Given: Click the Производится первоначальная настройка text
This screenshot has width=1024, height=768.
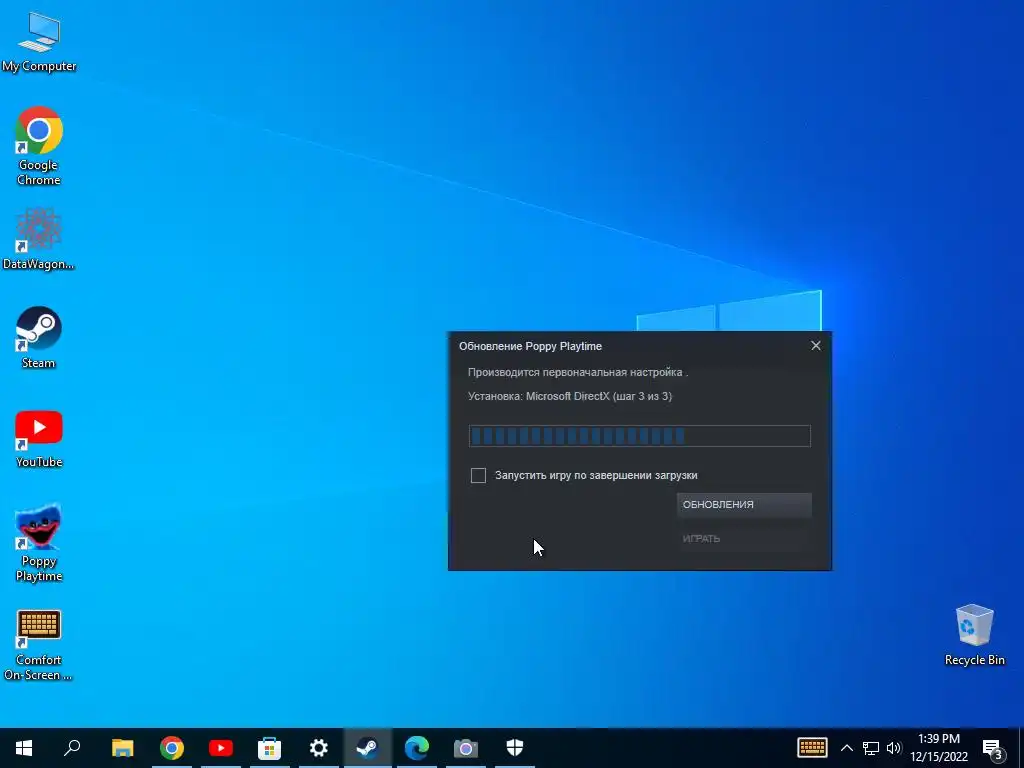Looking at the screenshot, I should click(x=577, y=372).
